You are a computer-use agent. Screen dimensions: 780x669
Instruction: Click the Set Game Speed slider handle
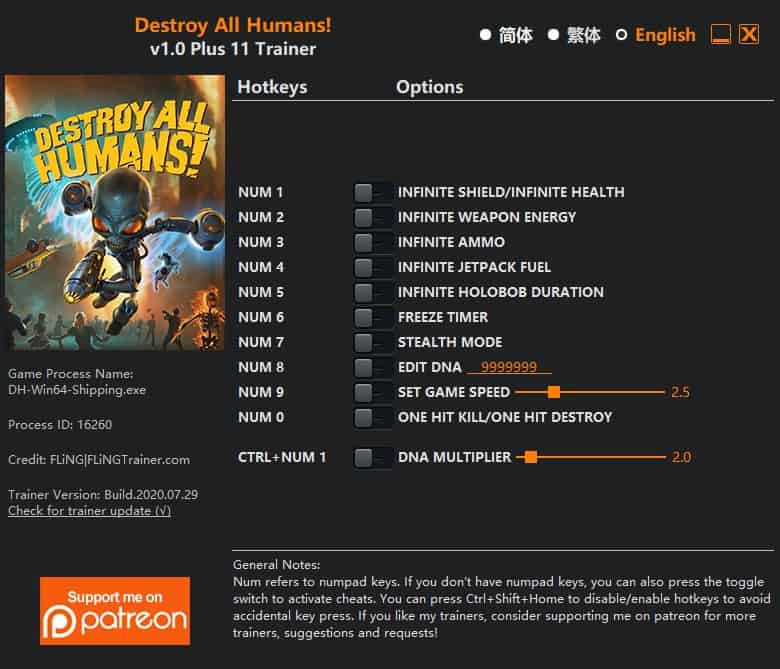coord(554,392)
